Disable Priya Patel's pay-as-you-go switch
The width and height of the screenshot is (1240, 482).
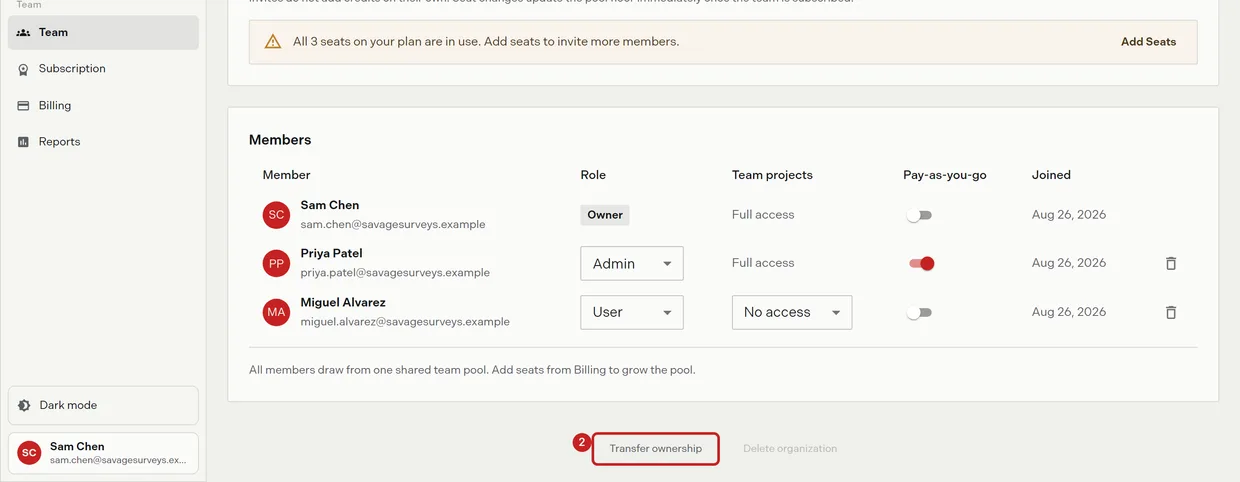[x=919, y=263]
